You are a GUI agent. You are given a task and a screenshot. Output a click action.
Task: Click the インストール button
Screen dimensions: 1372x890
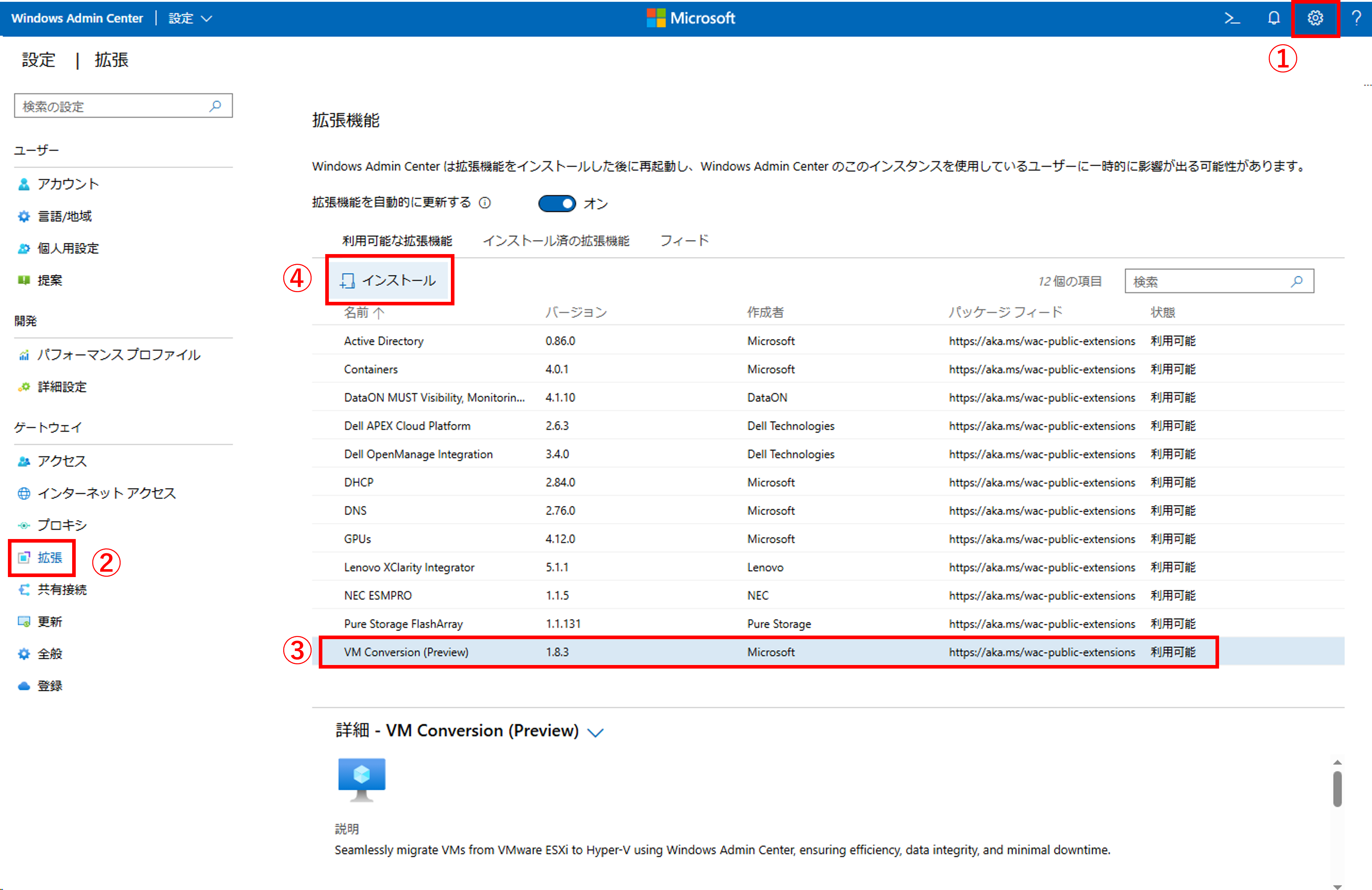389,281
